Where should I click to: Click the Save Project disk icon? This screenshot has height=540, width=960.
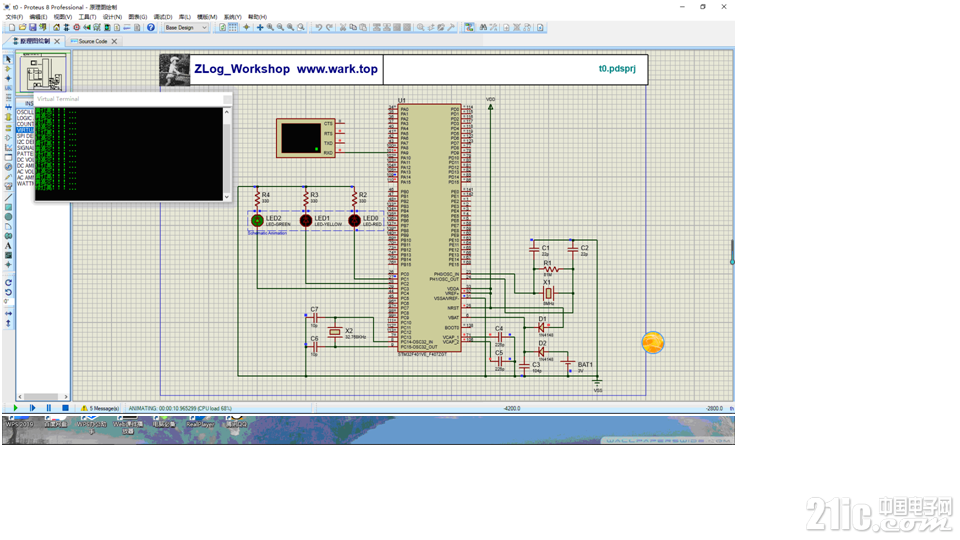pos(32,28)
